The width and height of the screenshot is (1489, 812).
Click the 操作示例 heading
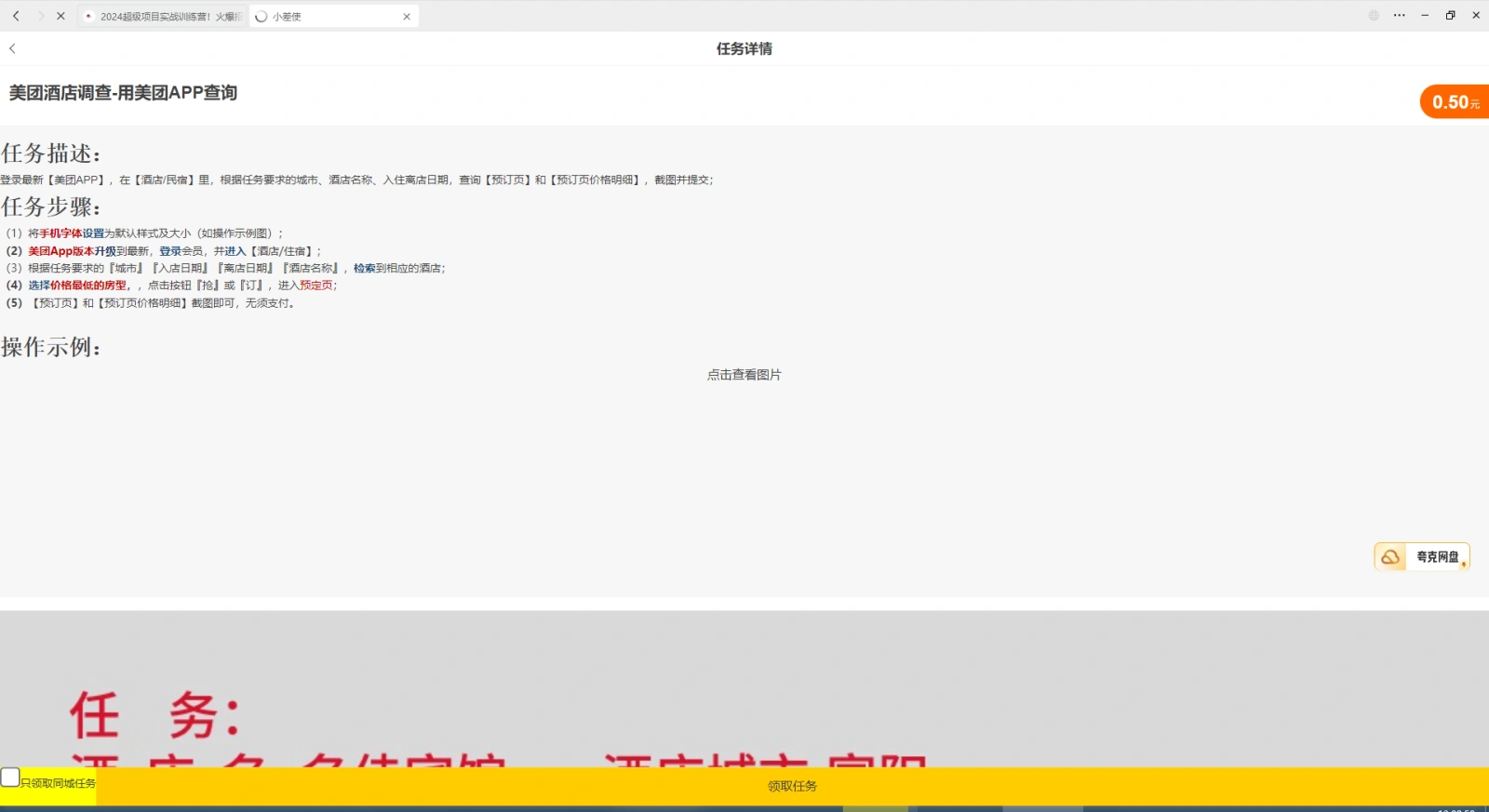click(51, 347)
